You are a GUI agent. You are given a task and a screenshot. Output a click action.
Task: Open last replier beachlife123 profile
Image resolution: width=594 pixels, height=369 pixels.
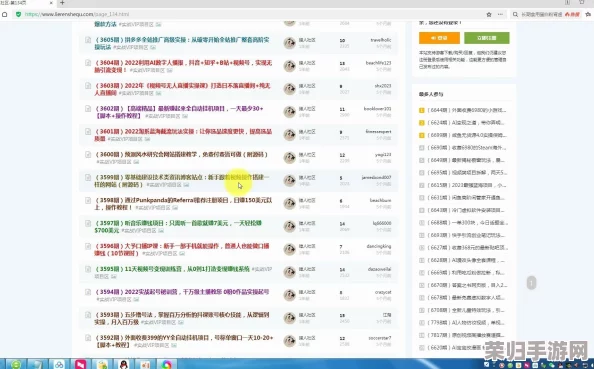378,63
